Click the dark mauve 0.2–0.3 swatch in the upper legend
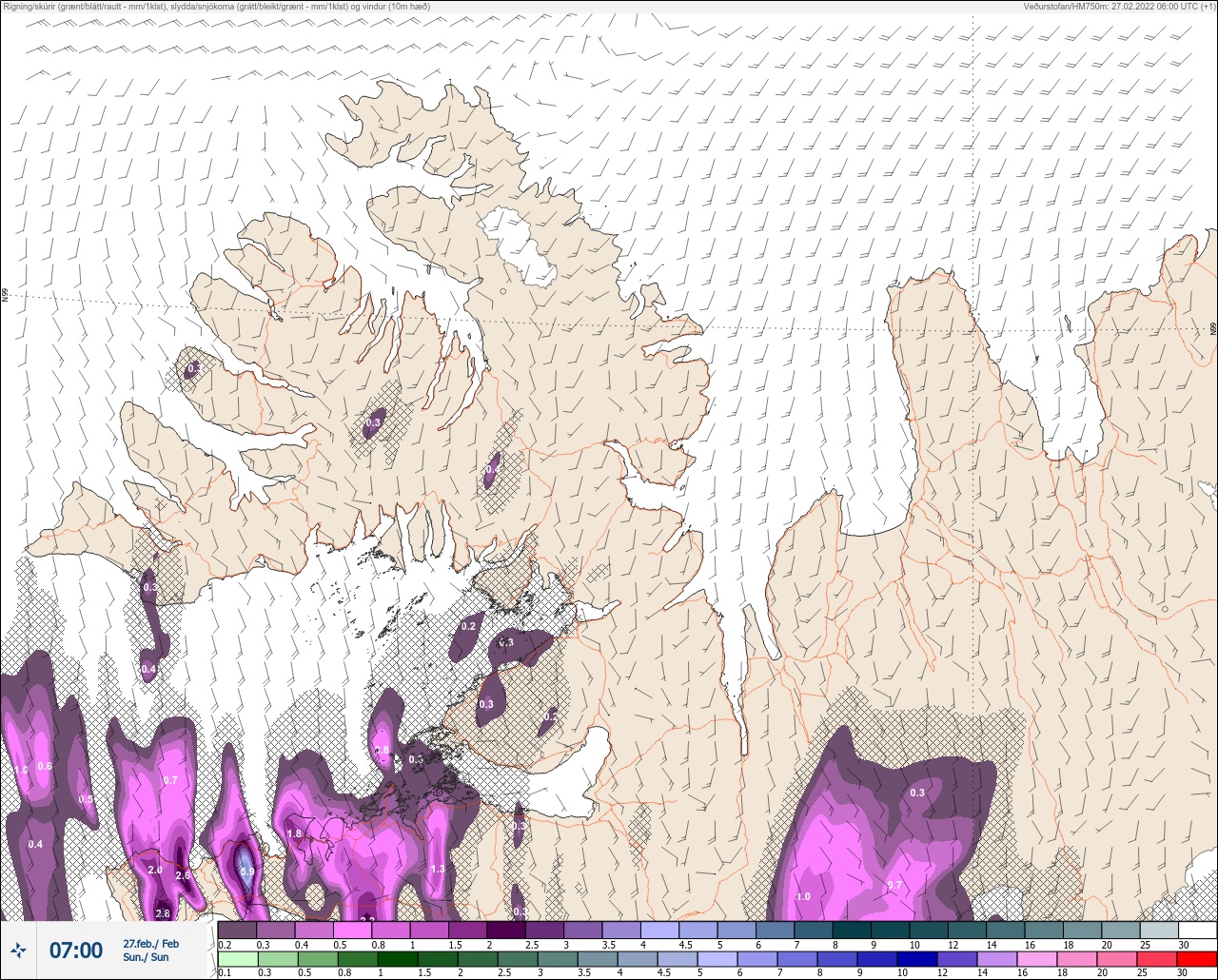Viewport: 1218px width, 980px height. pyautogui.click(x=238, y=930)
